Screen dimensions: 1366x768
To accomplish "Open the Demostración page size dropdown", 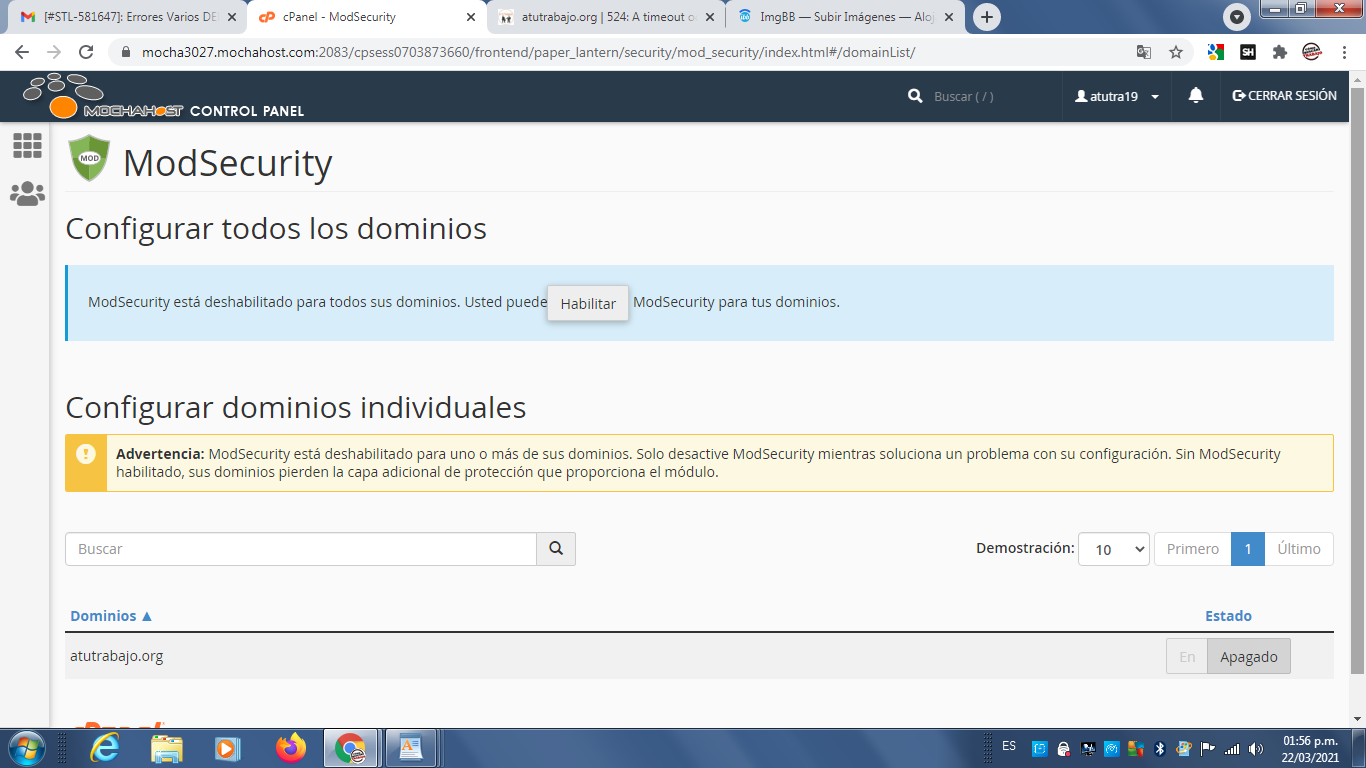I will click(x=1114, y=549).
